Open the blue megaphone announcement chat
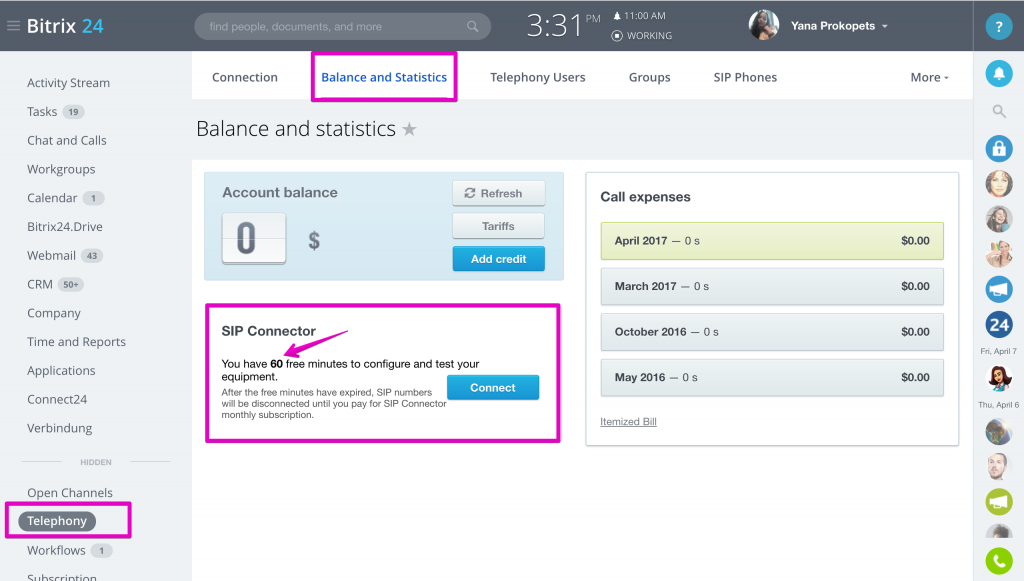Viewport: 1024px width, 581px height. click(x=999, y=289)
